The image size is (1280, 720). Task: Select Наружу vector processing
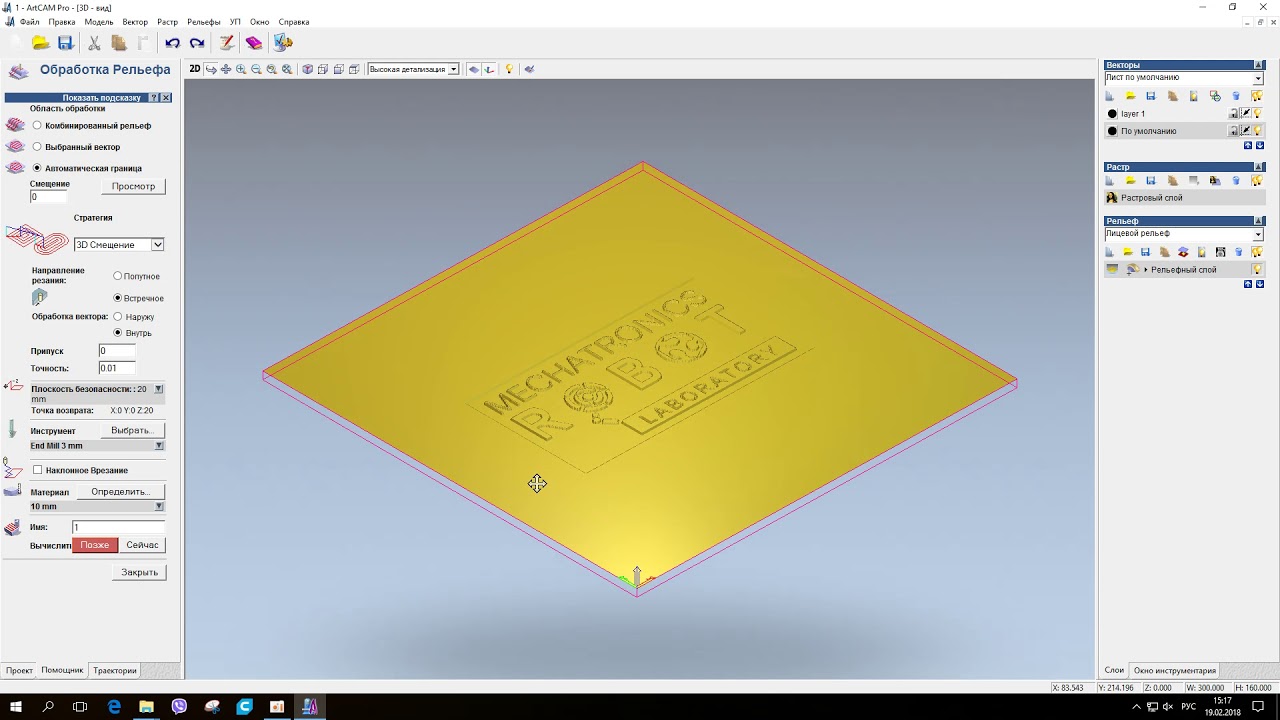tap(118, 316)
